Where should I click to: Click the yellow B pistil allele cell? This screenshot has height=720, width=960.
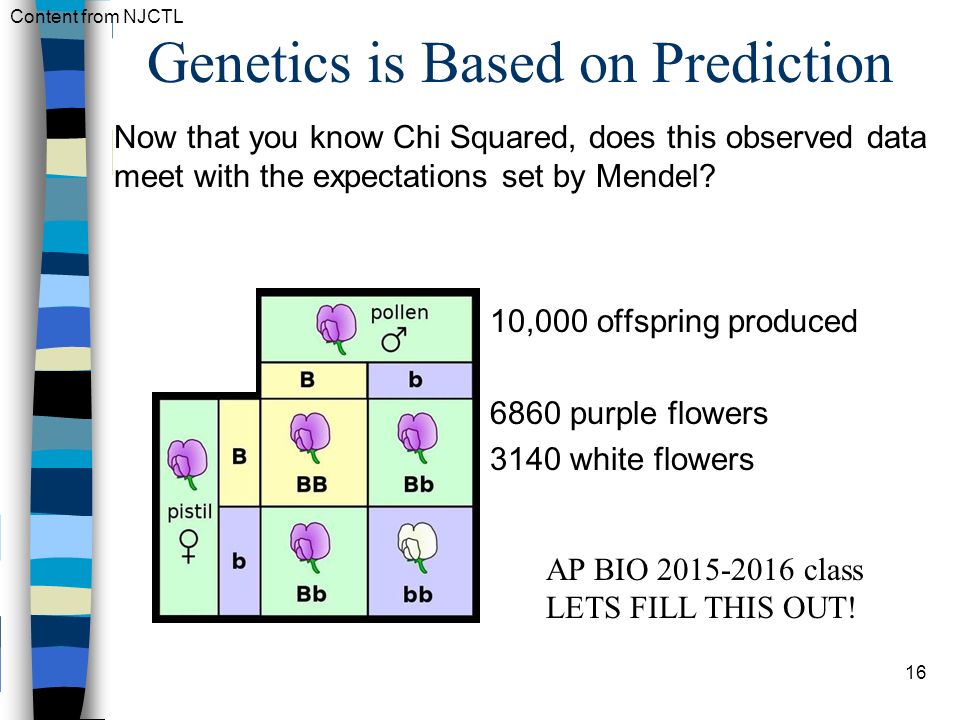(x=239, y=453)
